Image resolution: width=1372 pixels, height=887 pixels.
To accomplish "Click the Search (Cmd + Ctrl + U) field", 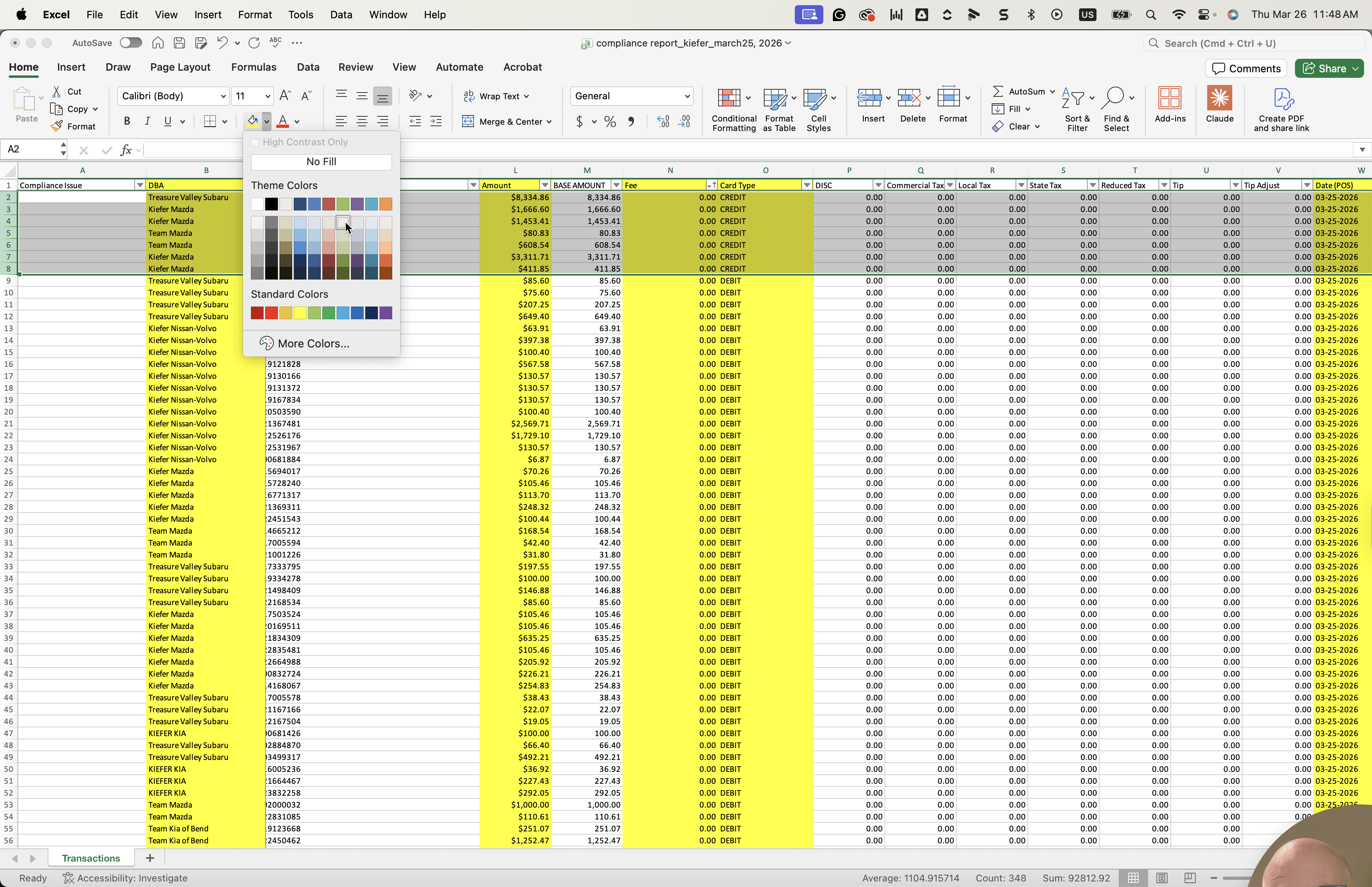I will point(1254,43).
